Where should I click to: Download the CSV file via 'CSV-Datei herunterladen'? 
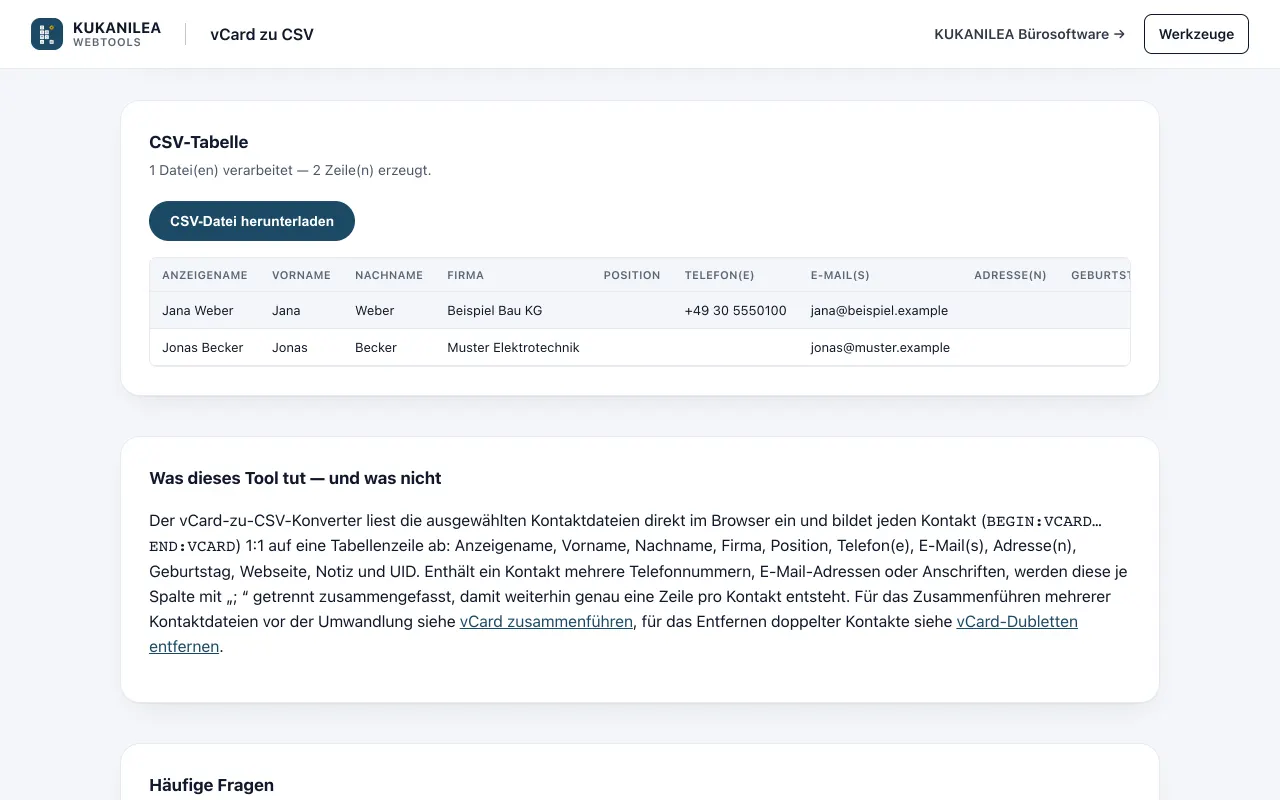coord(252,221)
